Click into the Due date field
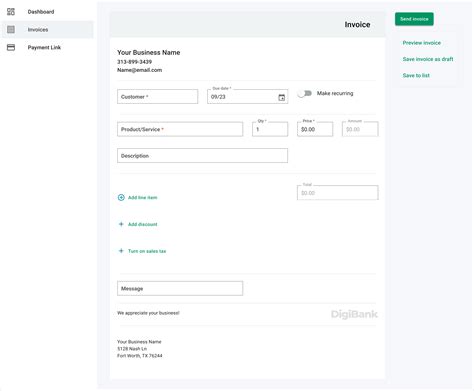Screen dimensions: 474x391 (x=247, y=97)
